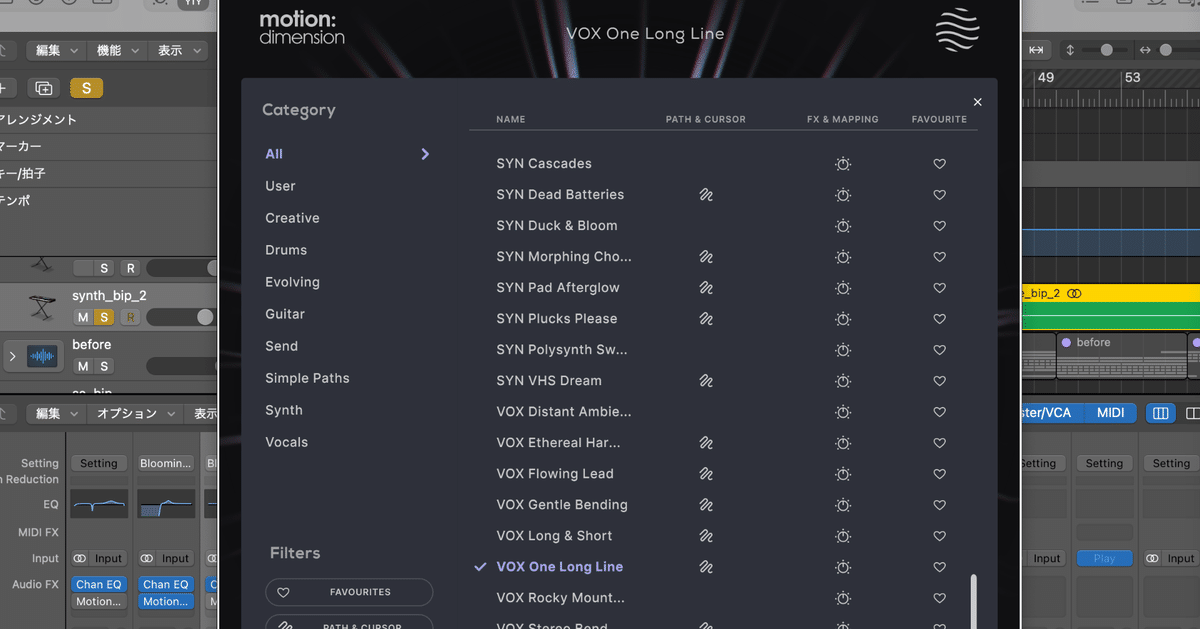Select the Evolving category
This screenshot has height=629, width=1200.
292,282
